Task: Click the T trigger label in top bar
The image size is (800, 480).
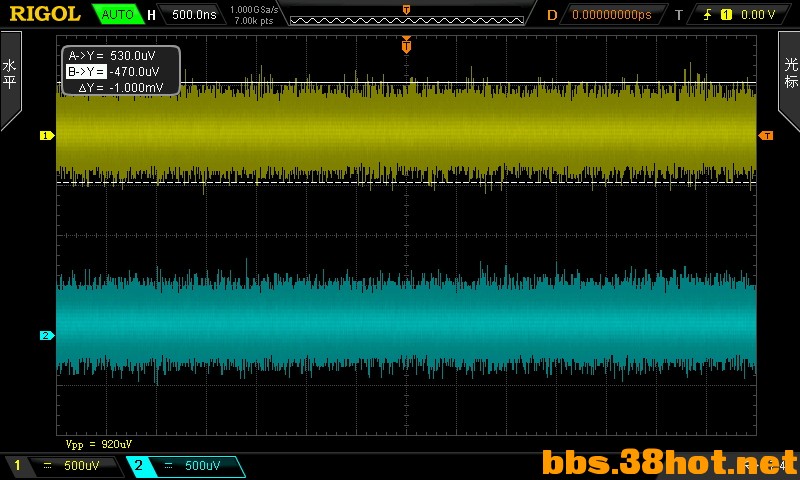Action: [x=679, y=15]
